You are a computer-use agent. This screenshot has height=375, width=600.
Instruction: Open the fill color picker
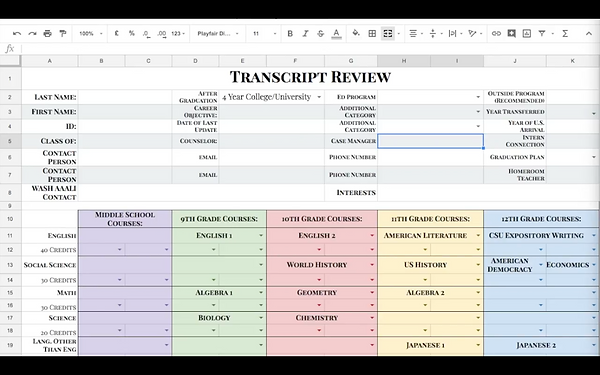pos(356,34)
